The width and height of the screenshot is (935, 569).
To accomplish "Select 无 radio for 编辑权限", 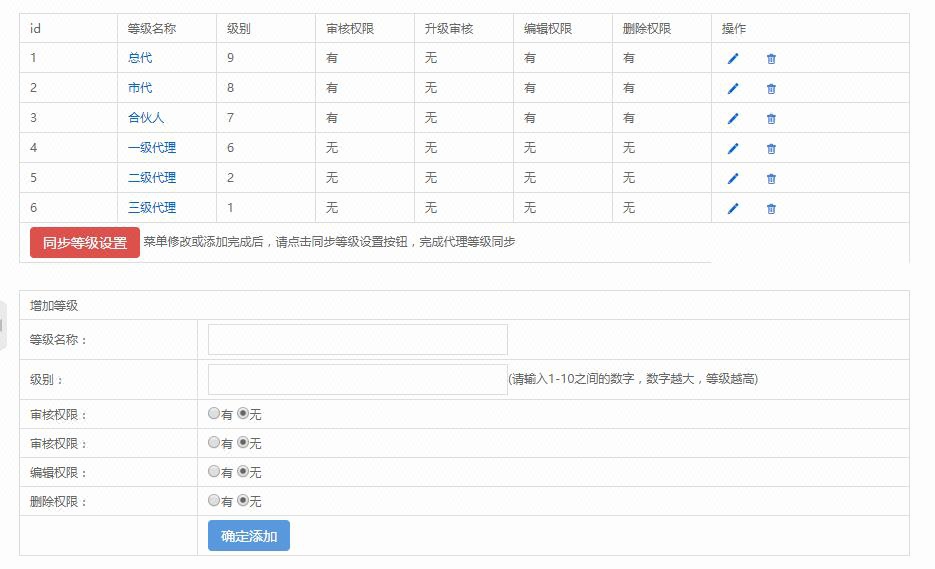I will 243,471.
